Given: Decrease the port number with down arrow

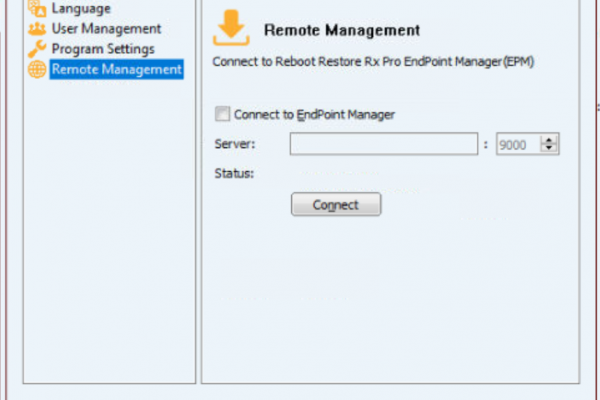Looking at the screenshot, I should pos(549,149).
